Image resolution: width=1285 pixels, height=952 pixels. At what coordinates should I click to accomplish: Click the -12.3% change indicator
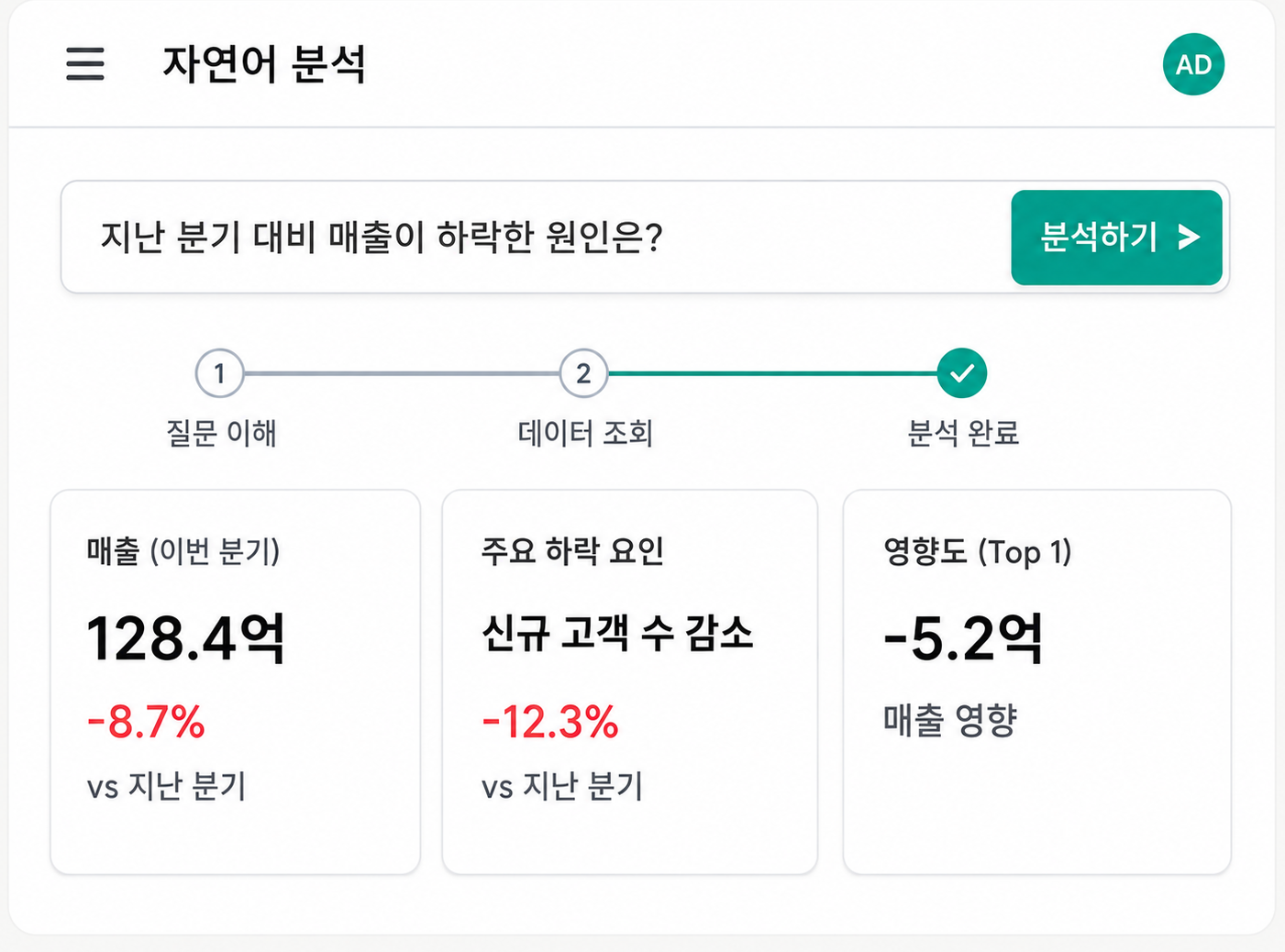click(x=550, y=722)
